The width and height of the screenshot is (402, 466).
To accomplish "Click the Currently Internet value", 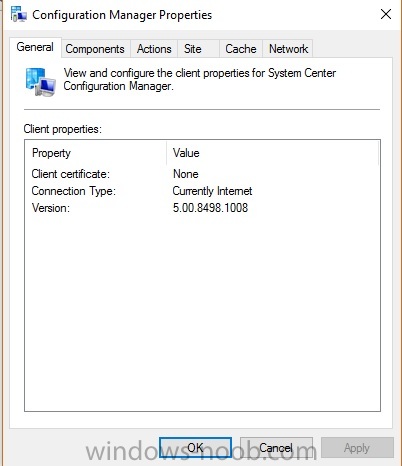I will coord(212,191).
